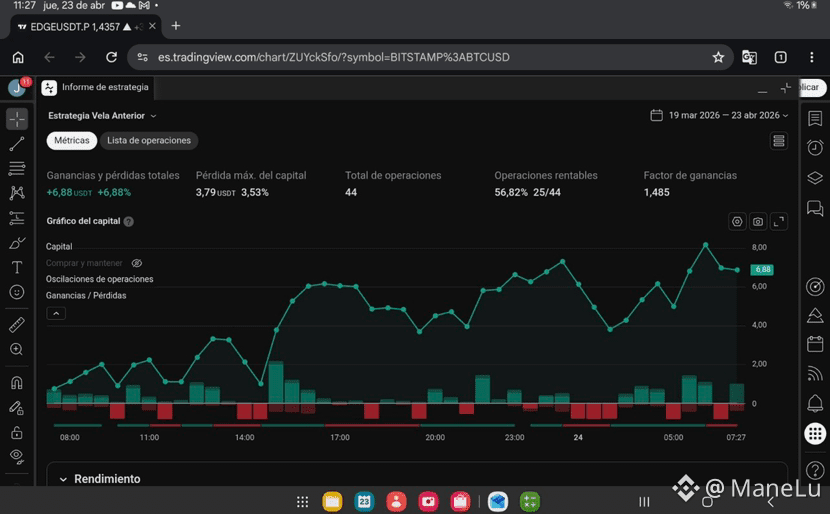Open the alerts clock icon

coord(815,147)
